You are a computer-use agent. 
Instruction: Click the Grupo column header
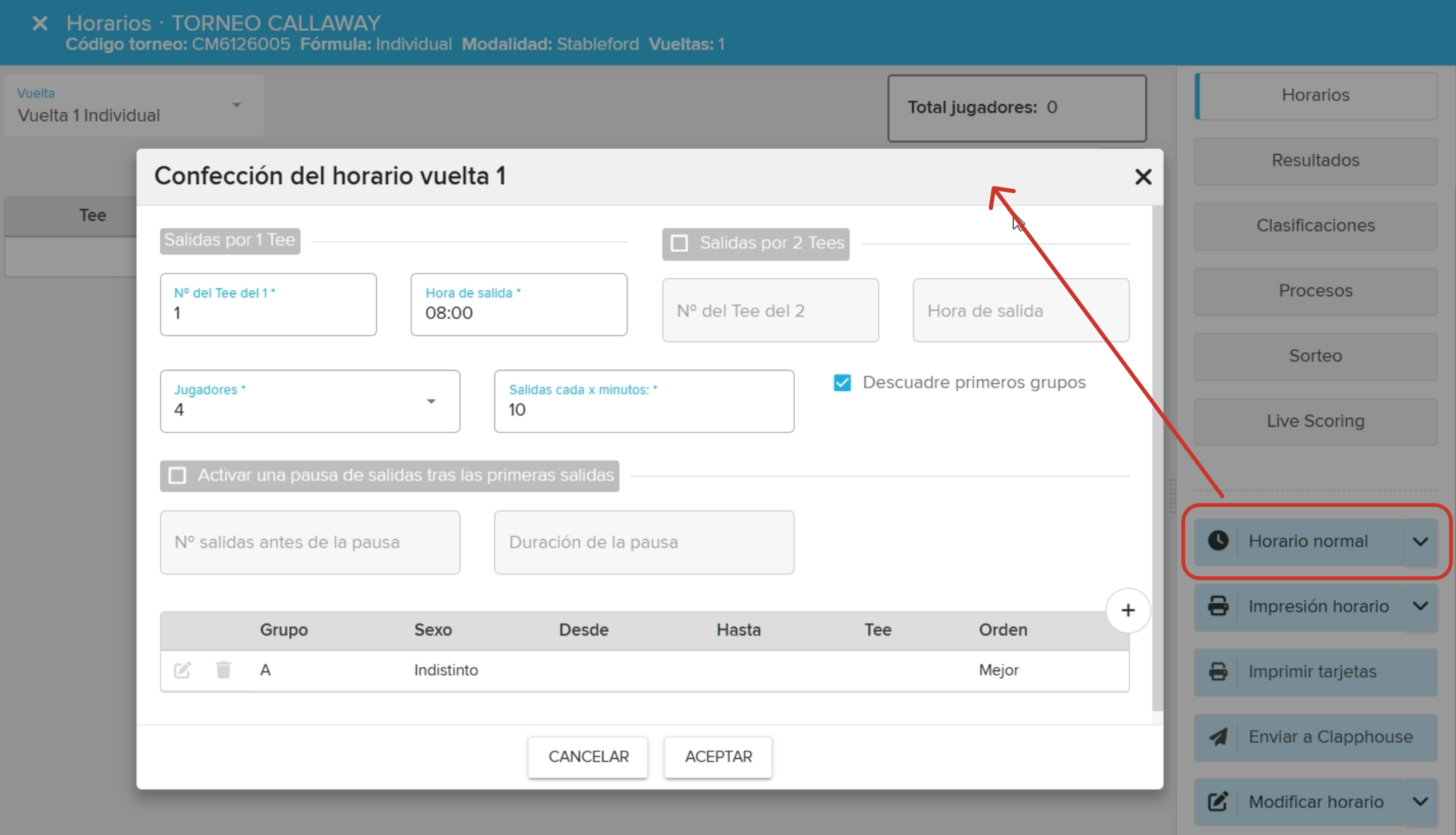[284, 630]
